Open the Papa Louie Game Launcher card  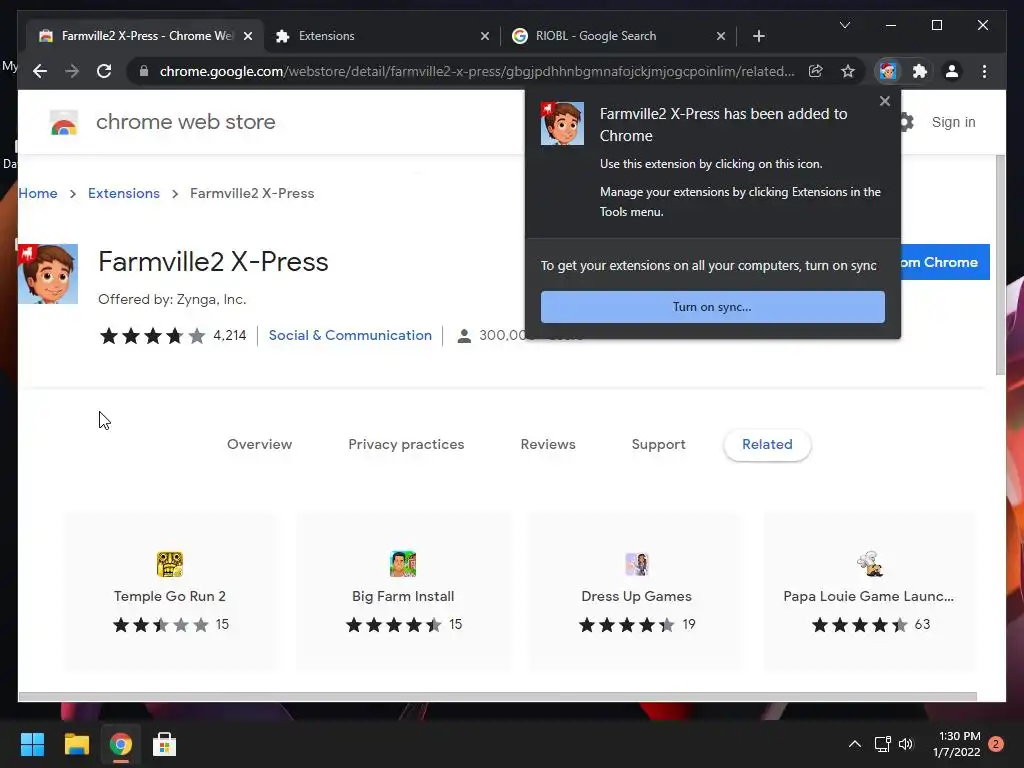point(869,592)
